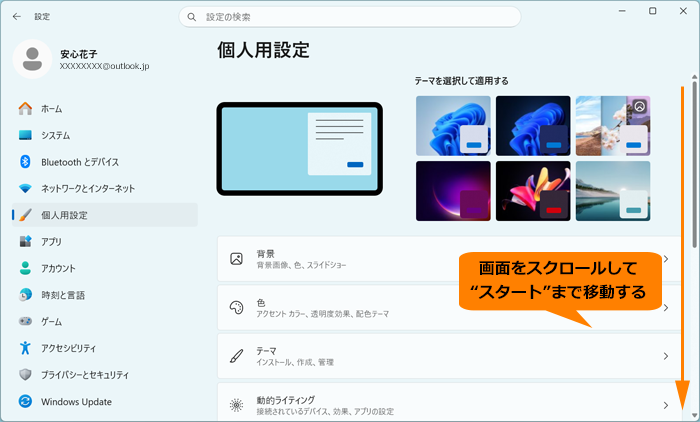Click the 個人用設定 paintbrush icon

click(x=25, y=215)
